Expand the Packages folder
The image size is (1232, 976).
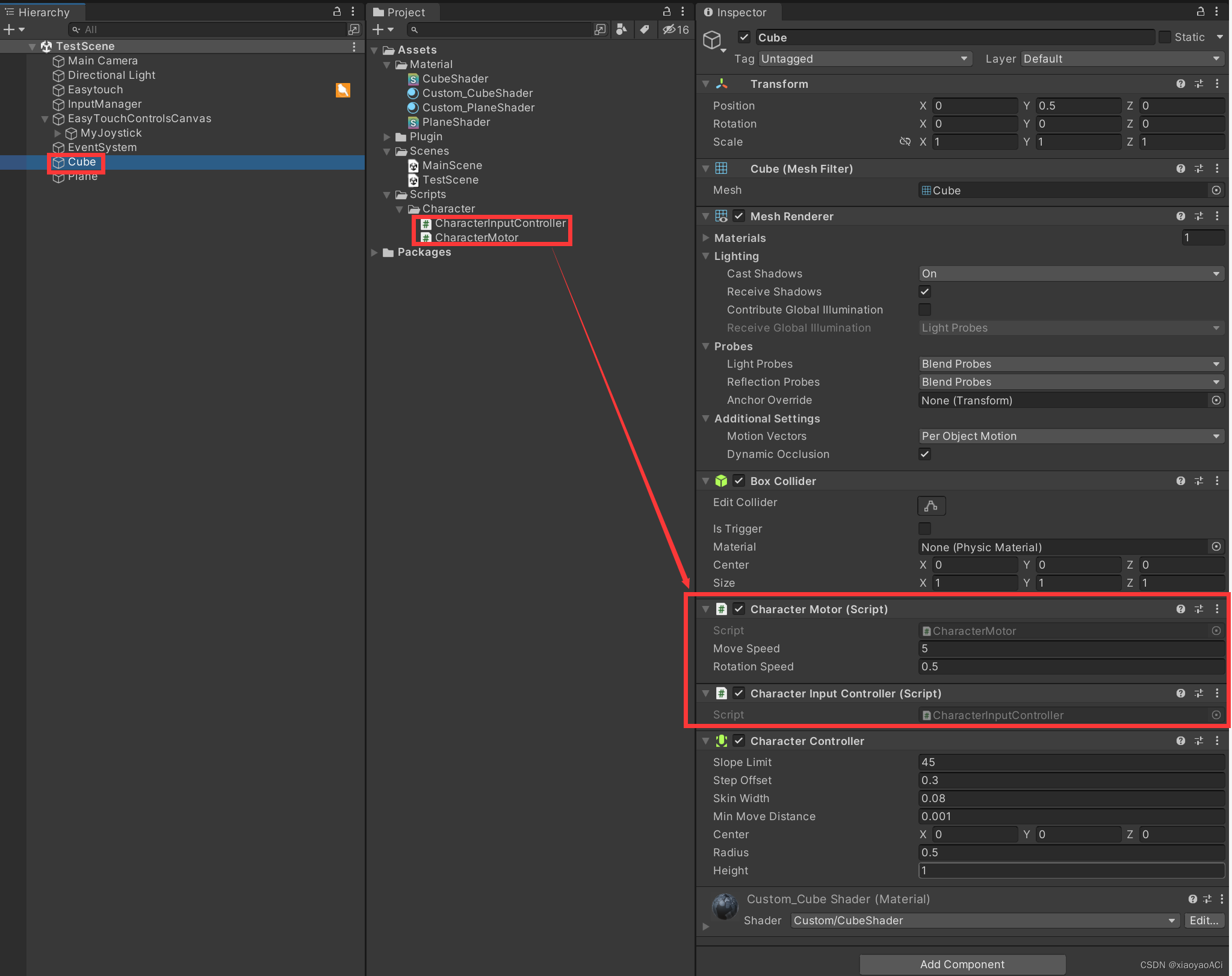pos(374,253)
